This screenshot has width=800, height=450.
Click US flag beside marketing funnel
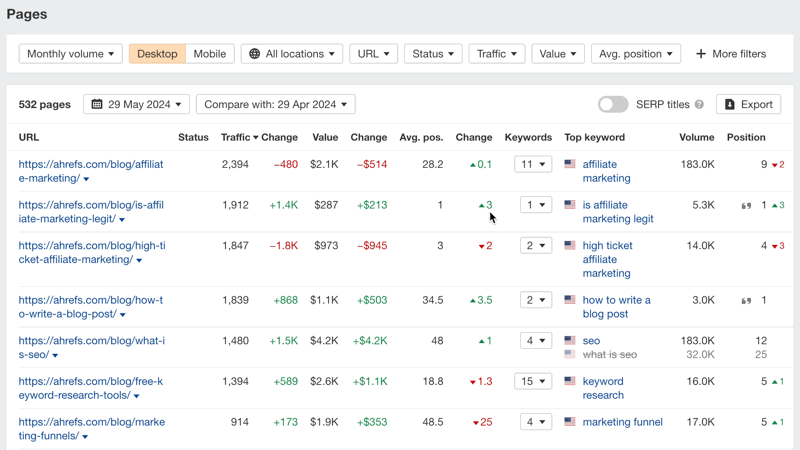(570, 421)
